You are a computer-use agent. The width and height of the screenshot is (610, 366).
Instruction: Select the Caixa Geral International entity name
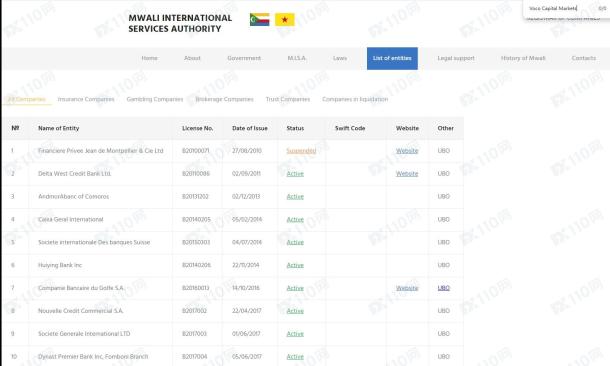point(71,219)
